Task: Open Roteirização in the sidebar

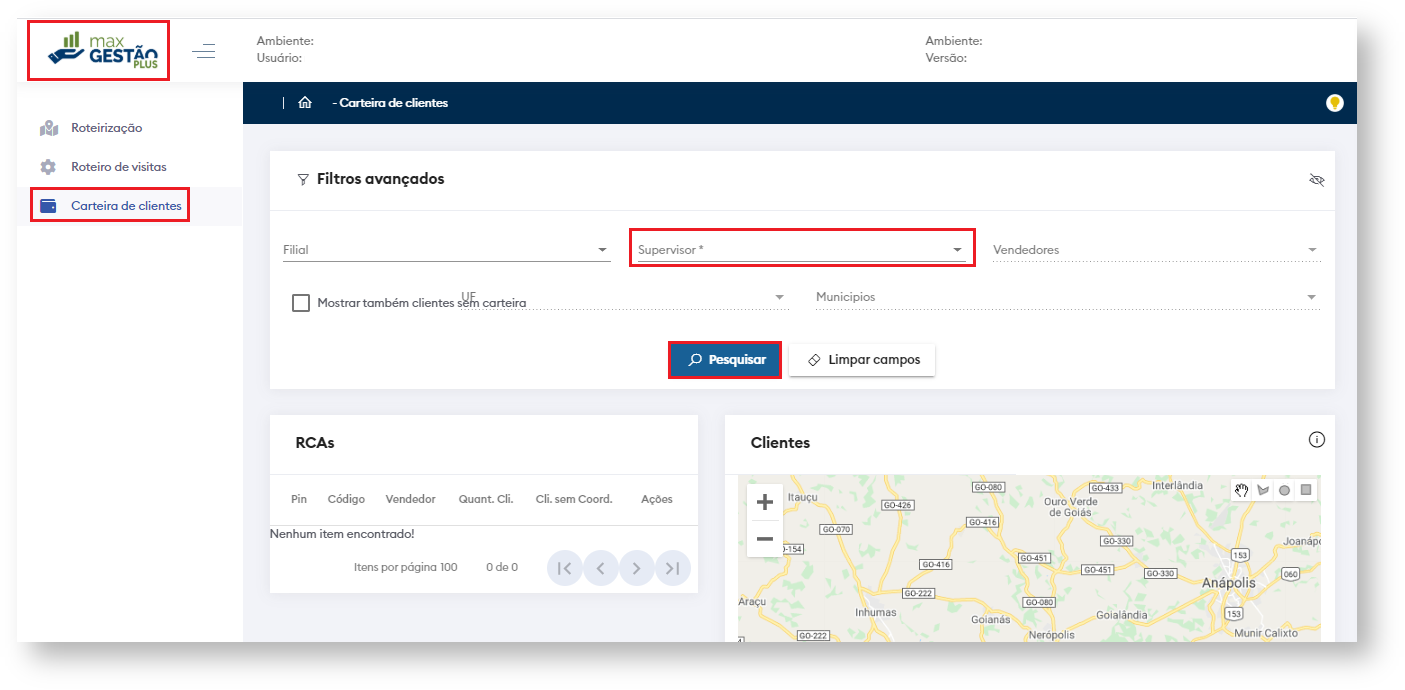Action: [106, 128]
